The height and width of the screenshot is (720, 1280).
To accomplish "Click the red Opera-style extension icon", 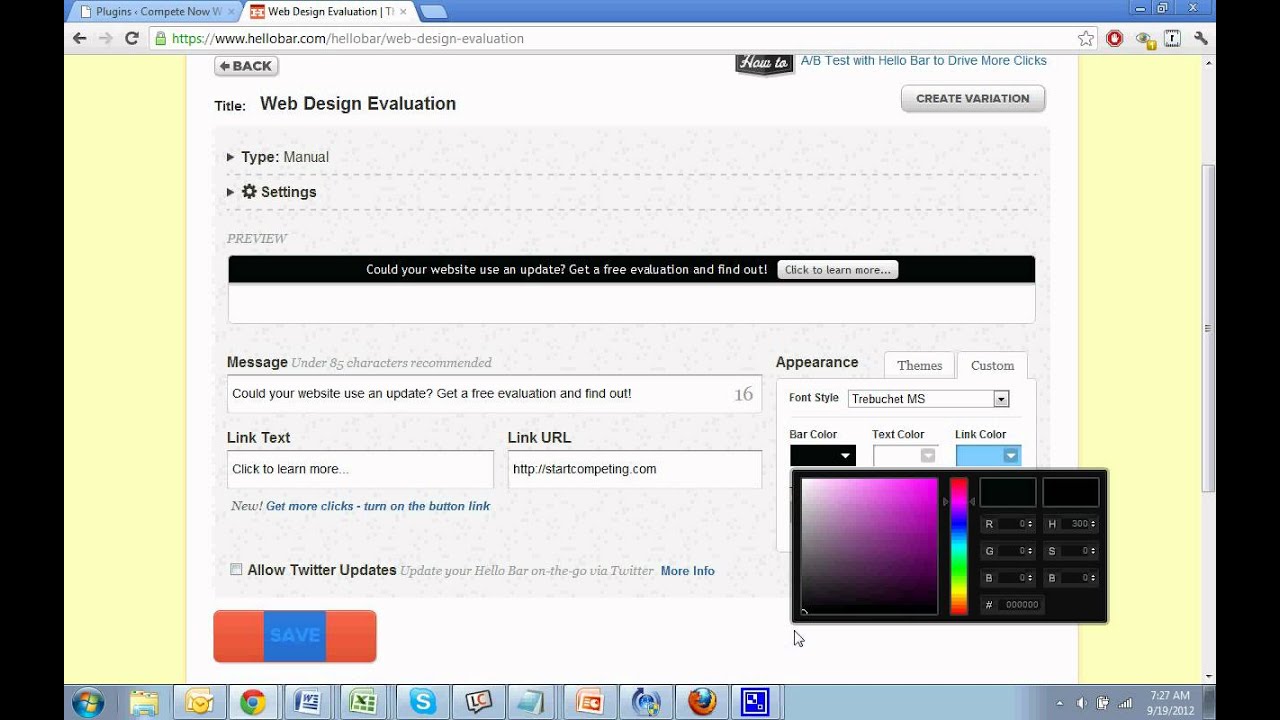I will pos(1115,38).
